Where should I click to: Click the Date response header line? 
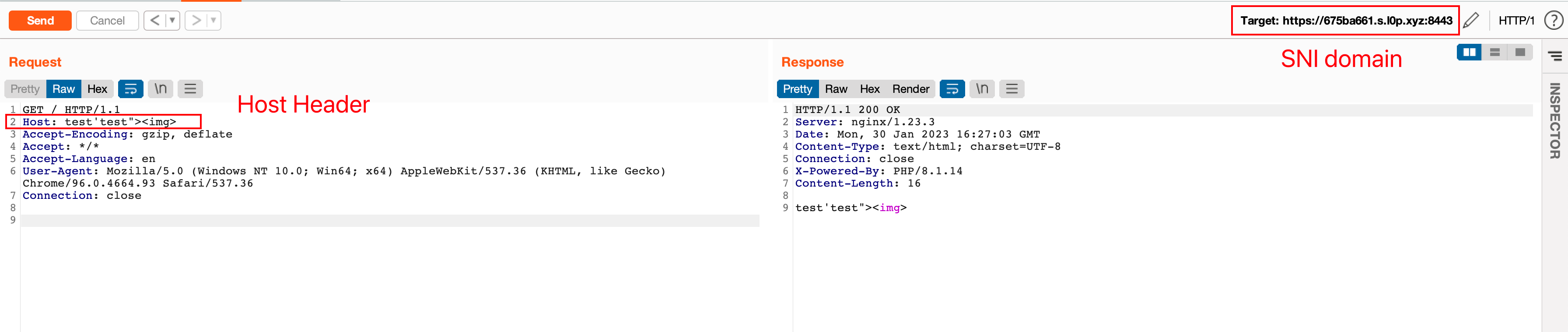point(917,134)
